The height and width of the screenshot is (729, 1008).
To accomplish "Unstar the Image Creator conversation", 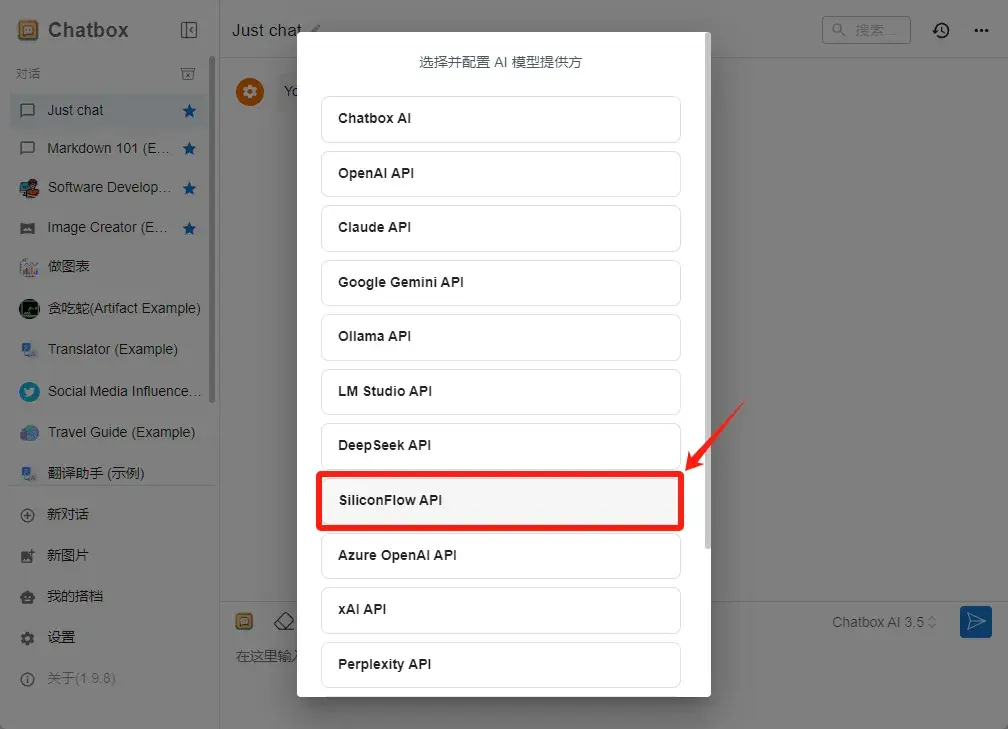I will point(189,228).
